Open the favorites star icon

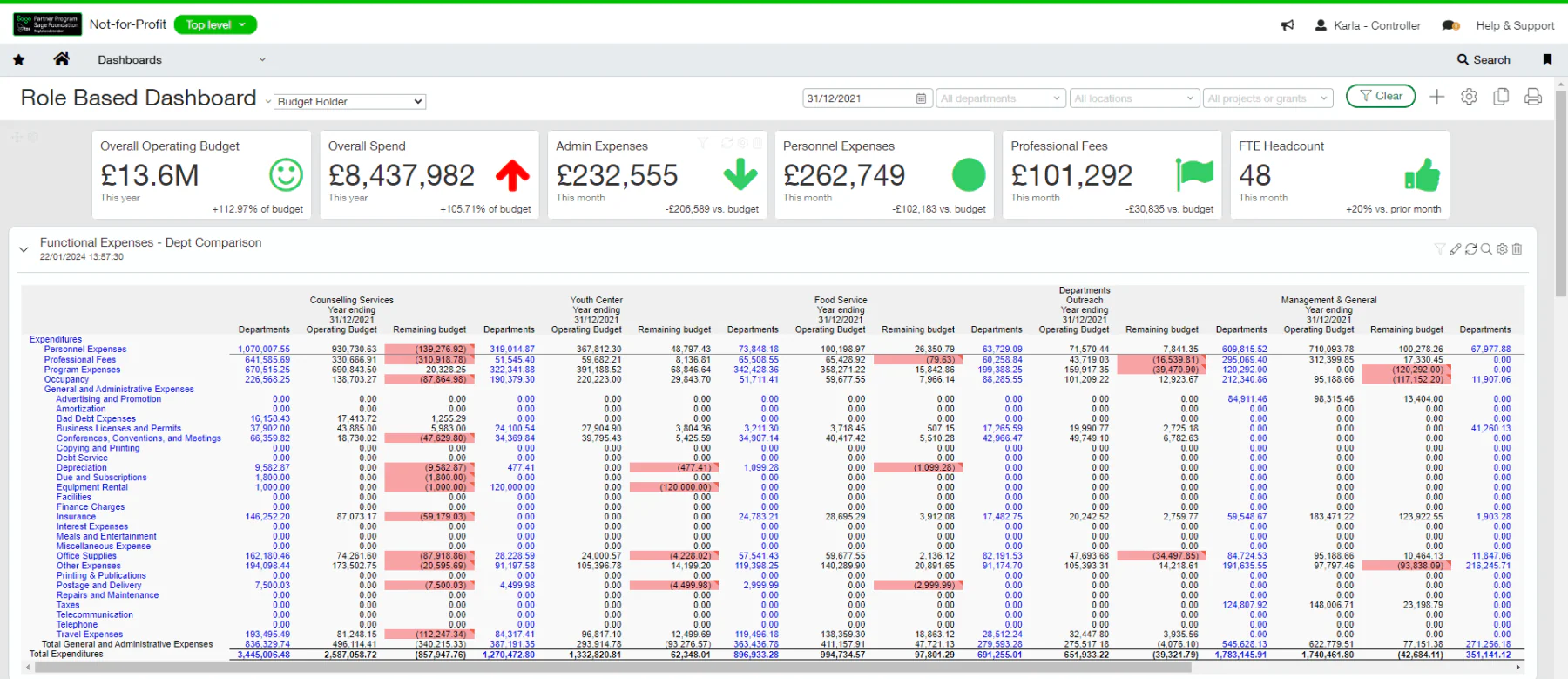[x=19, y=59]
